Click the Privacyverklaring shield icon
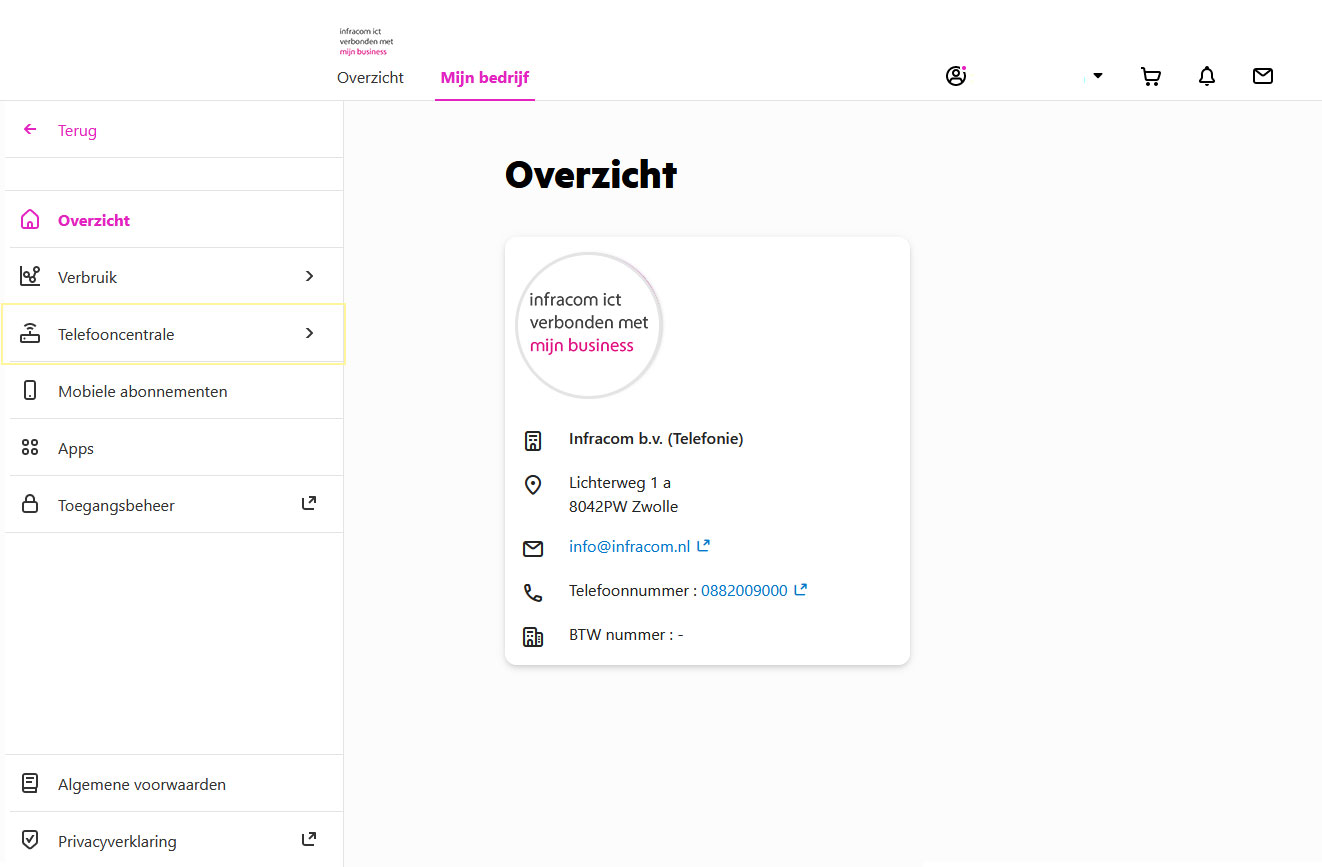This screenshot has height=867, width=1322. [x=30, y=840]
